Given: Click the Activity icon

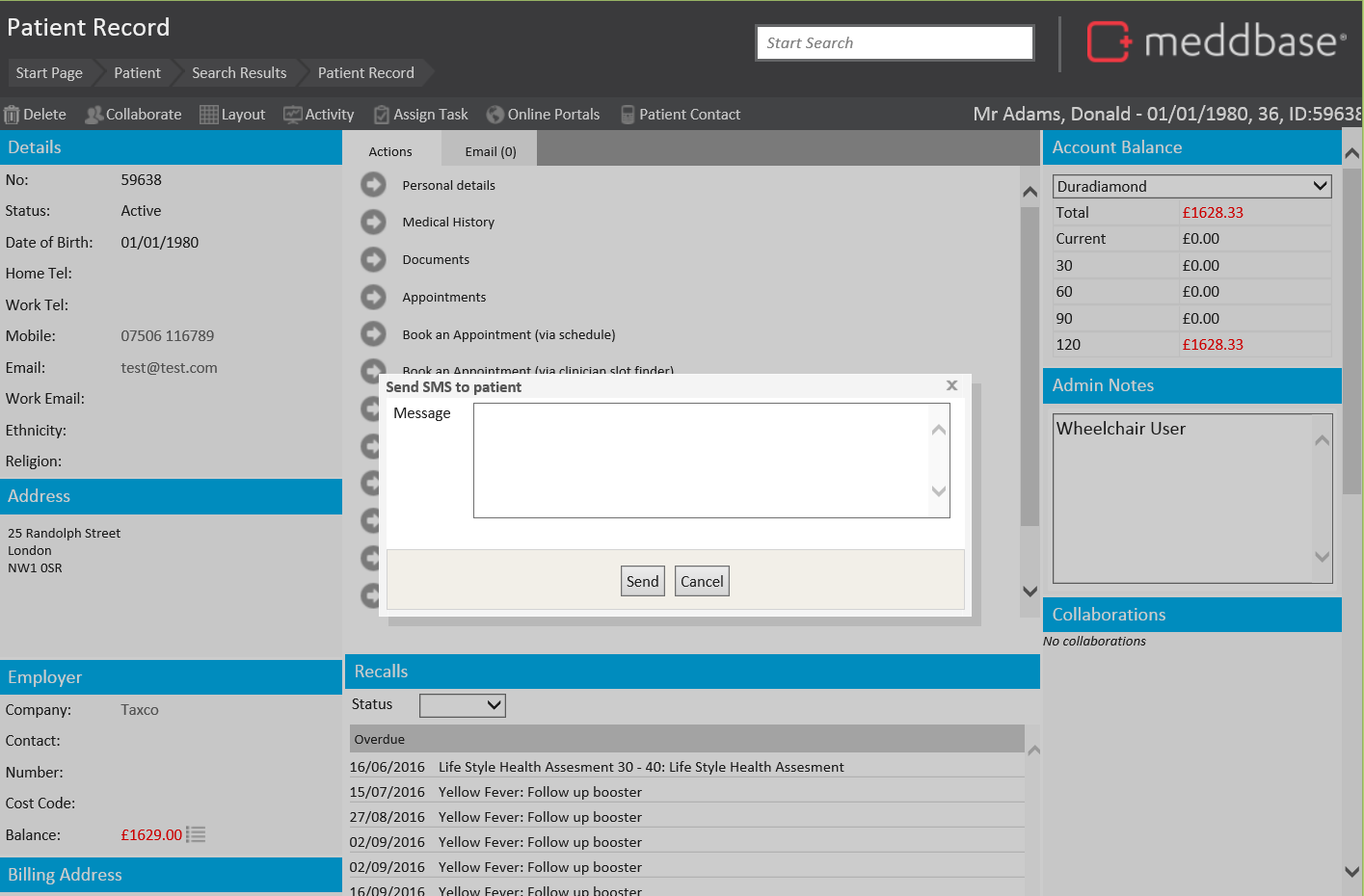Looking at the screenshot, I should coord(292,114).
